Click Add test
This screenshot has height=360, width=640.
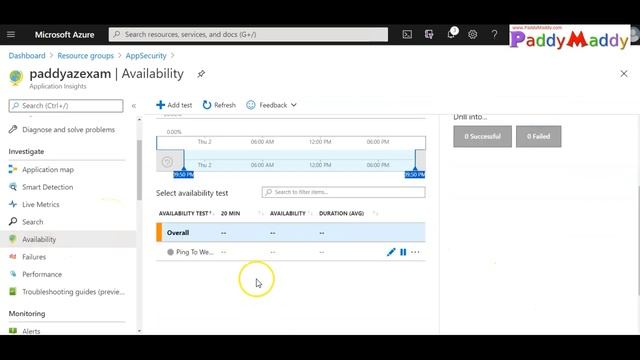coord(174,105)
